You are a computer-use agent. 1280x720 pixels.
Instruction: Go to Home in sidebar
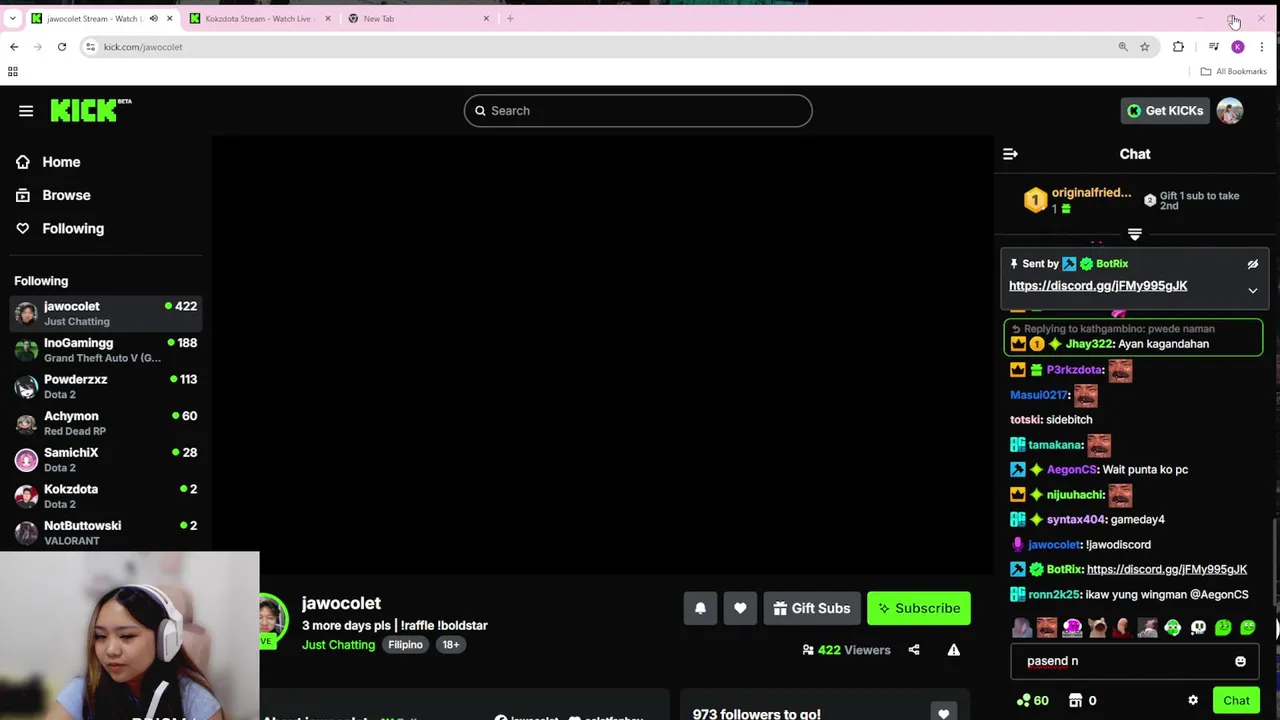(61, 162)
